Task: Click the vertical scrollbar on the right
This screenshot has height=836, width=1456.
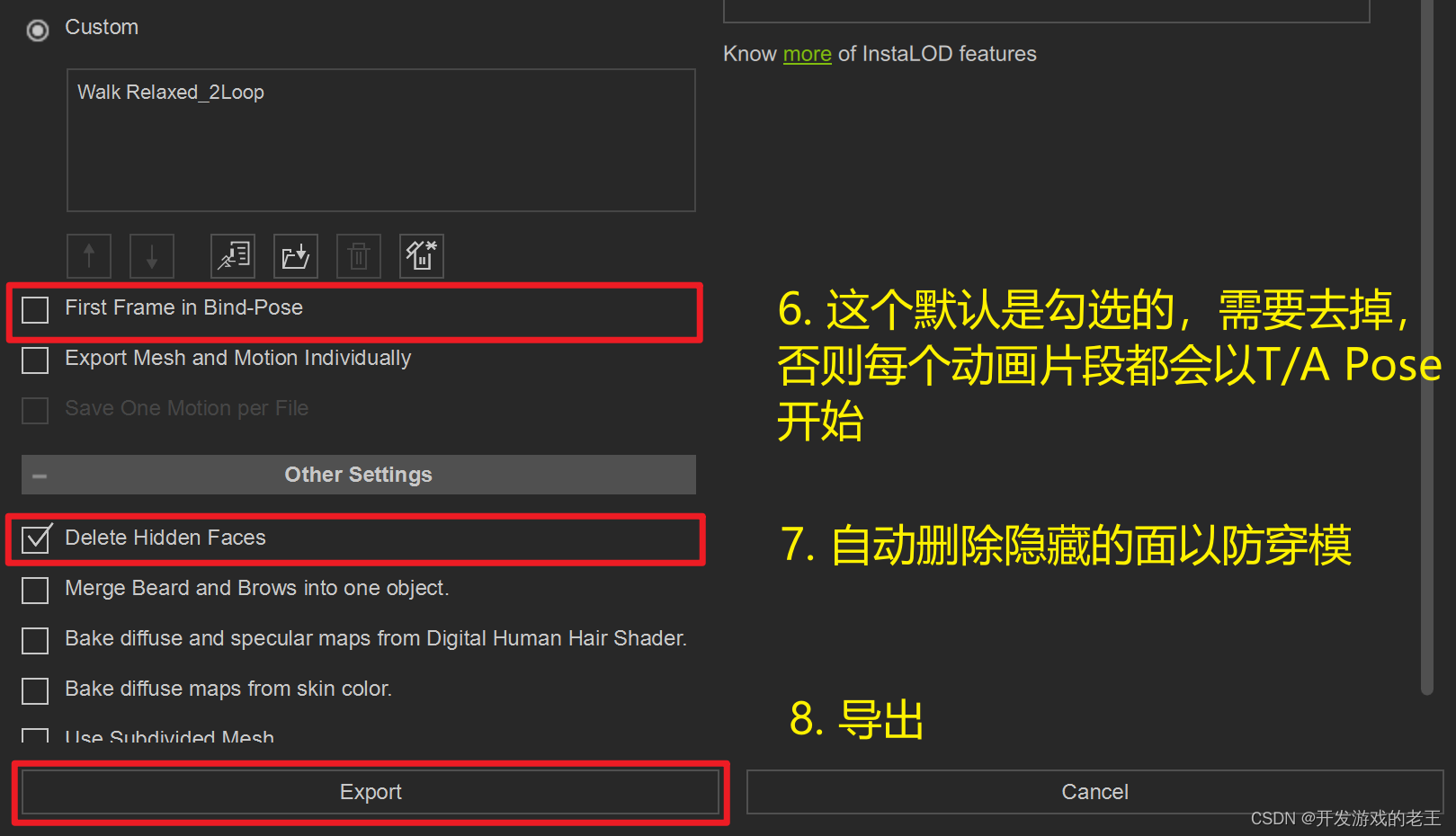Action: click(1426, 346)
